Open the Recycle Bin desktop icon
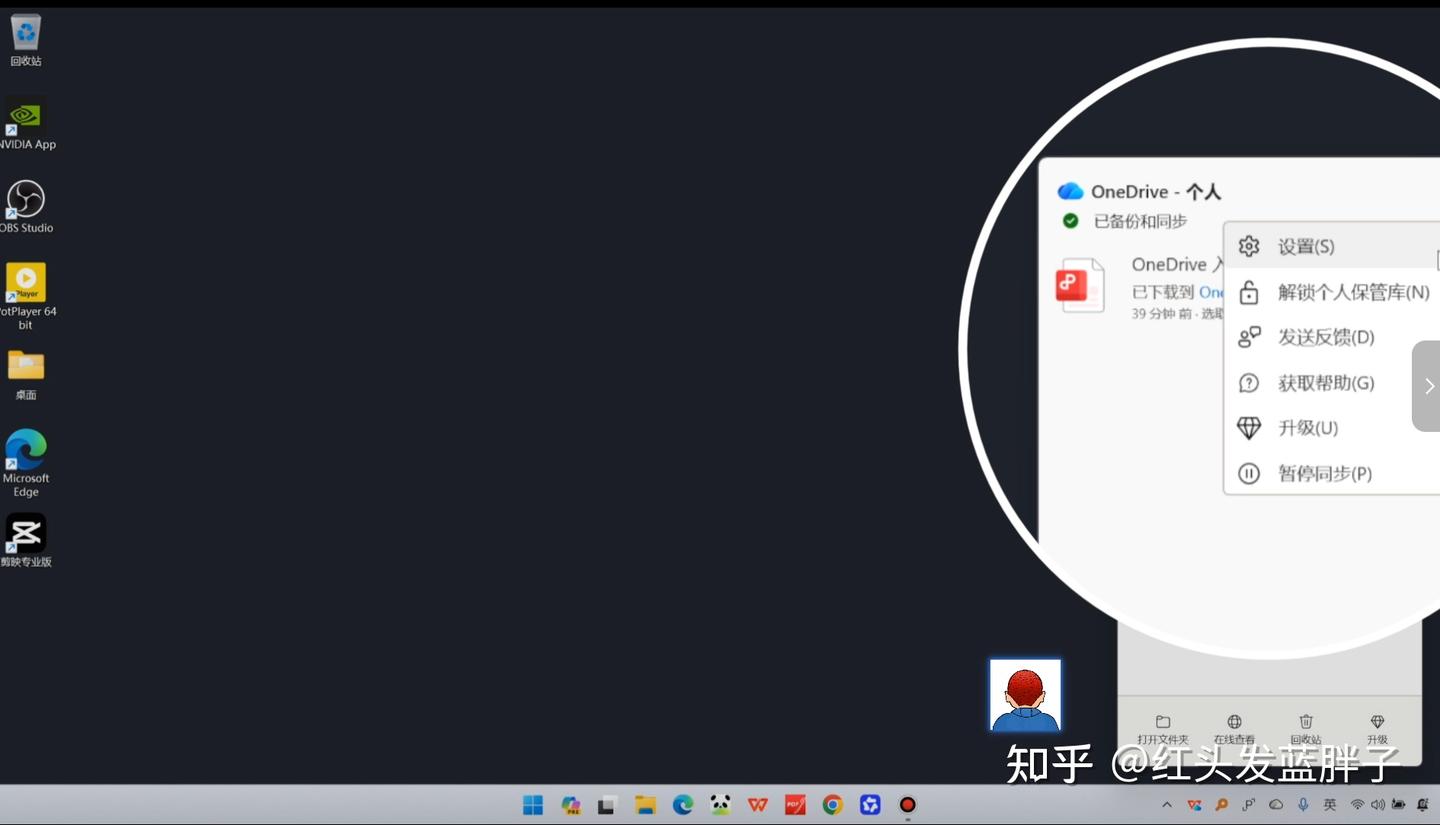This screenshot has width=1440, height=825. point(26,40)
